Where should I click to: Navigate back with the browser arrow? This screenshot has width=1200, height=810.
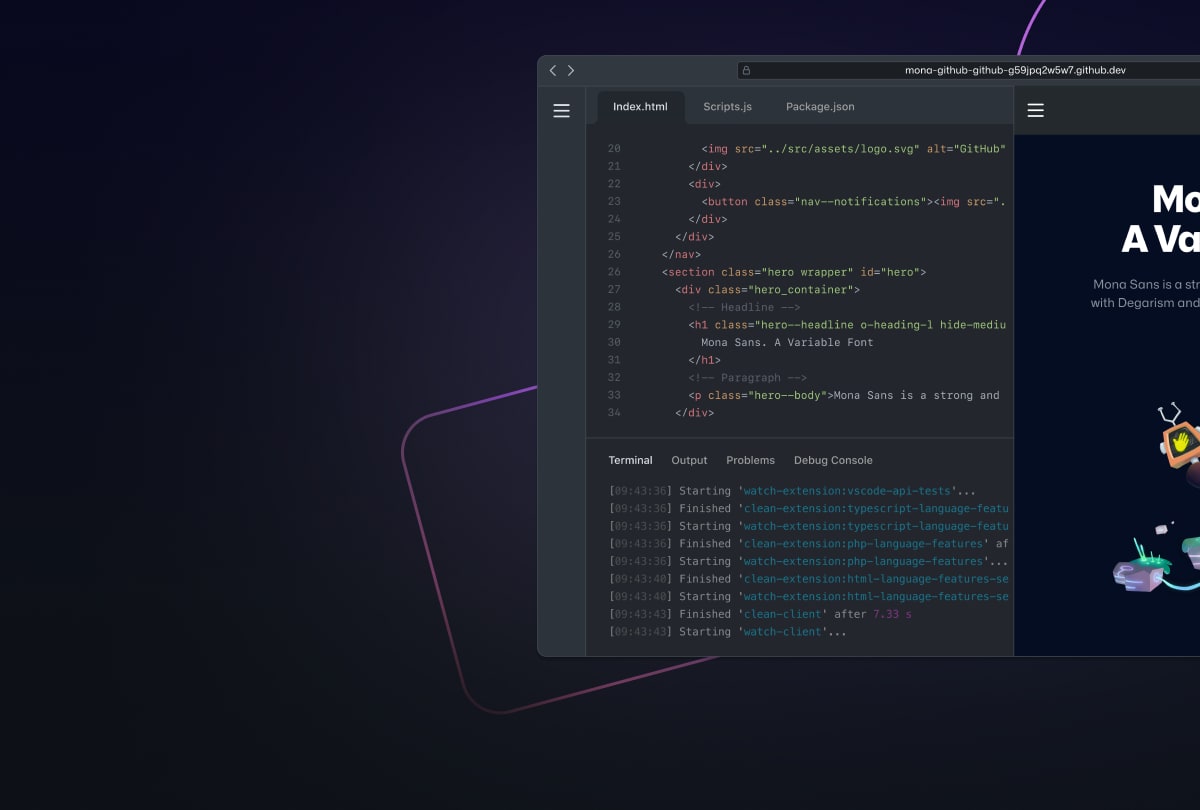pyautogui.click(x=552, y=70)
